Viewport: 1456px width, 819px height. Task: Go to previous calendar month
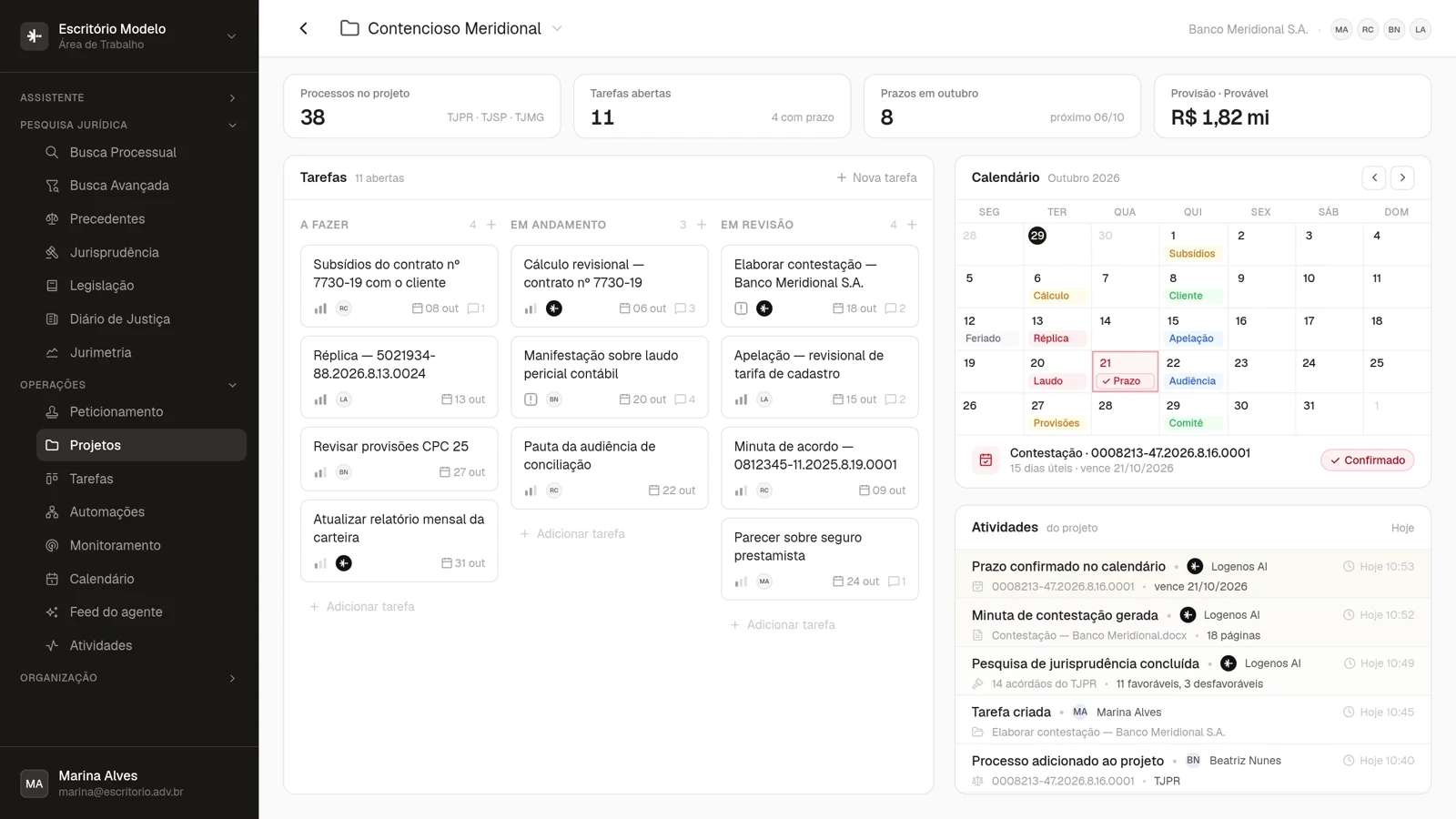point(1374,177)
